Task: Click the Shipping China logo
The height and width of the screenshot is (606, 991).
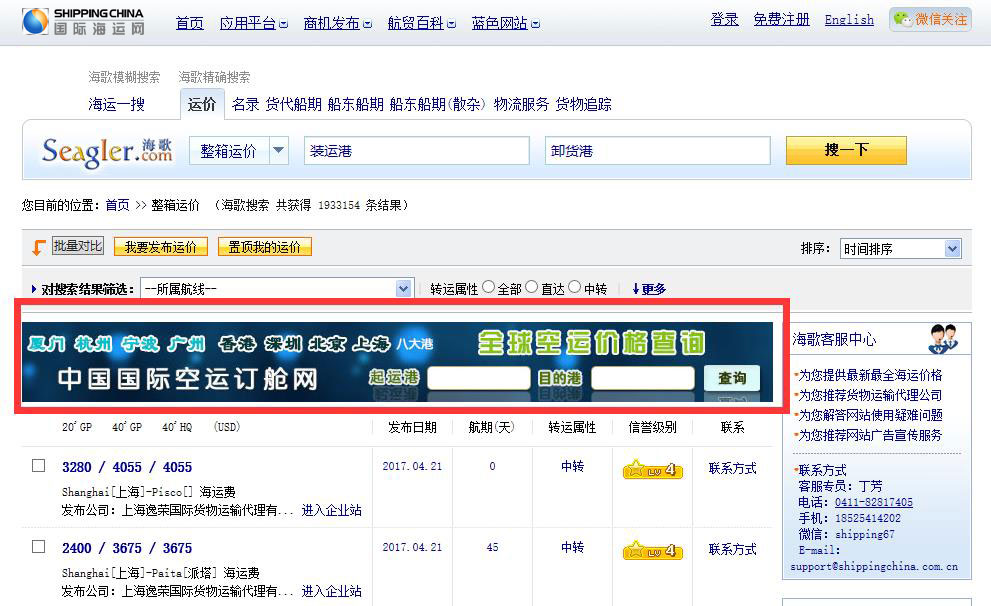Action: (83, 21)
